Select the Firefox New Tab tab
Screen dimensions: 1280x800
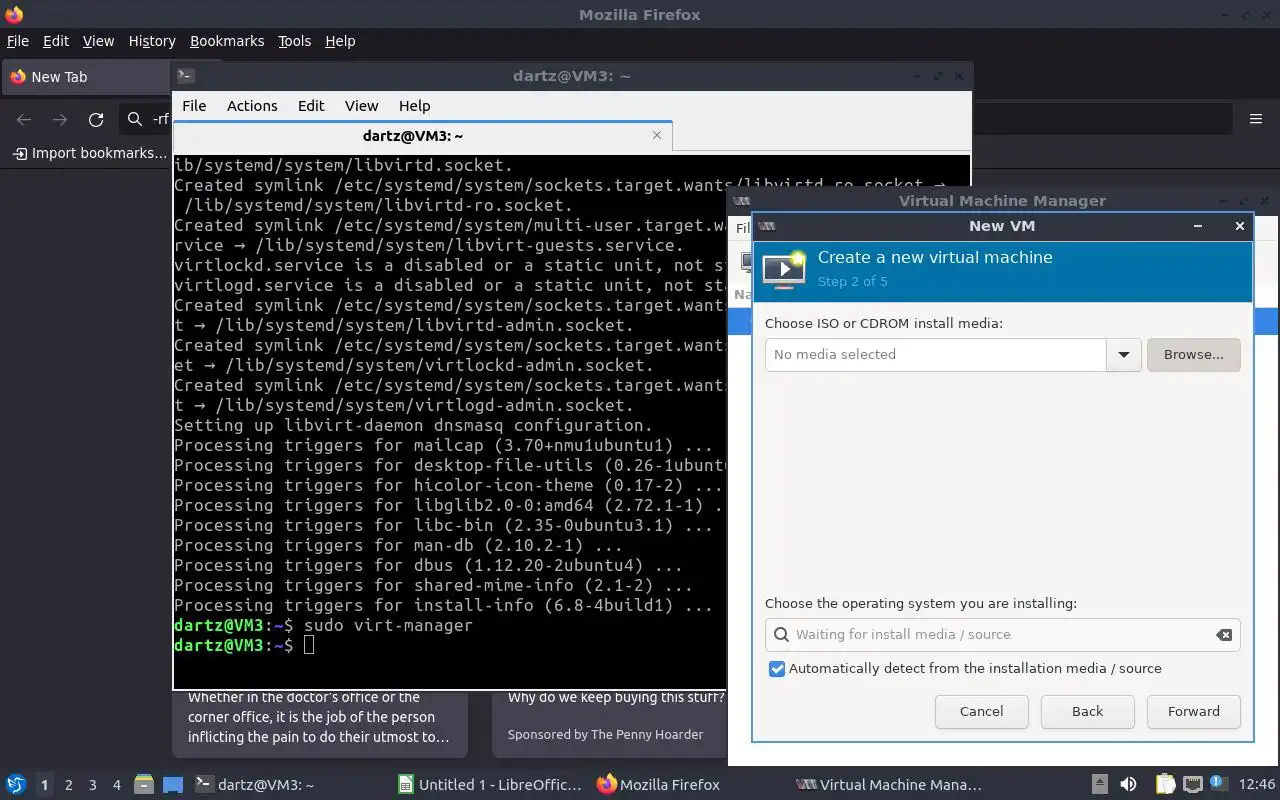click(88, 77)
